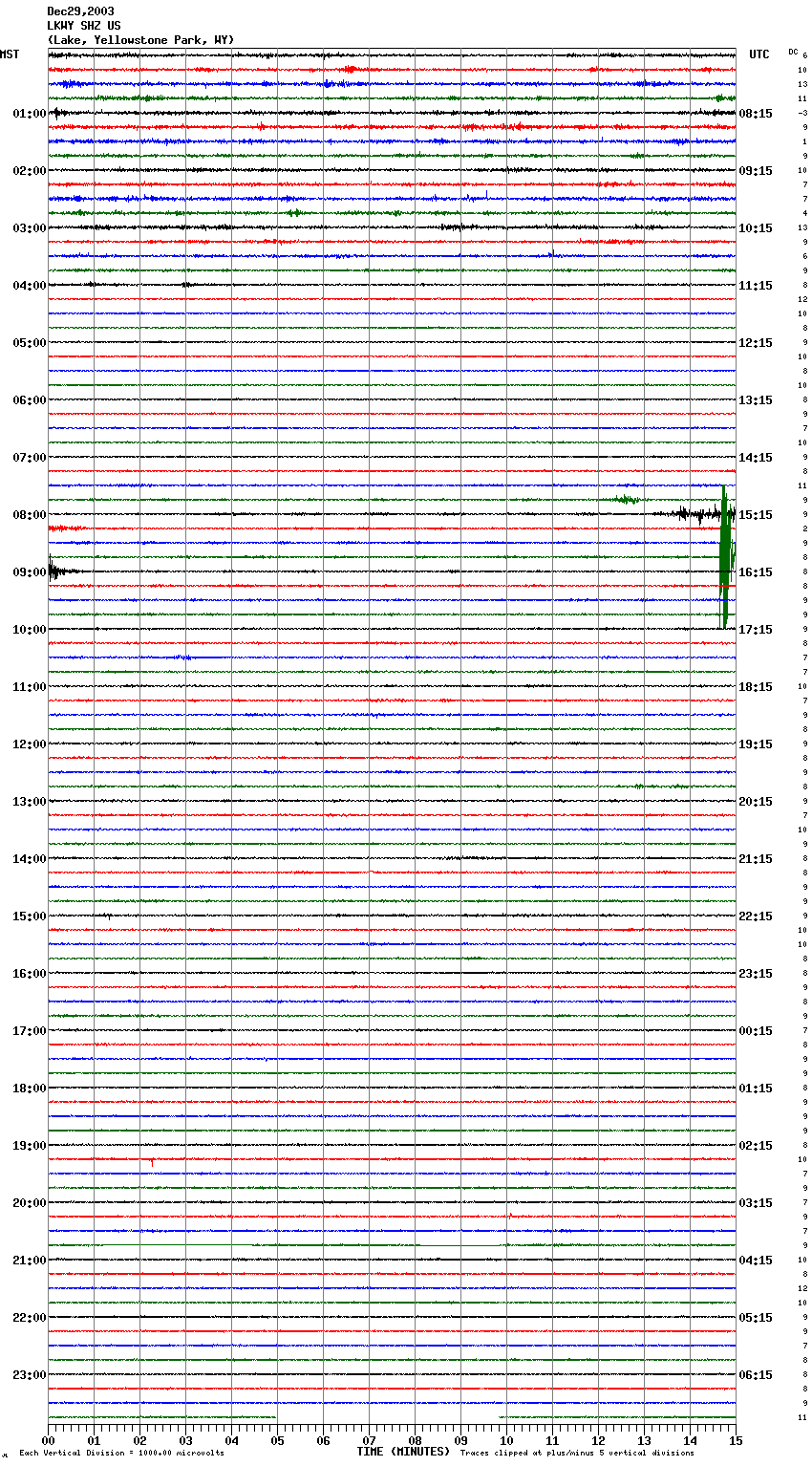Select the 02:00 MST time label
The image size is (812, 1466).
30,171
